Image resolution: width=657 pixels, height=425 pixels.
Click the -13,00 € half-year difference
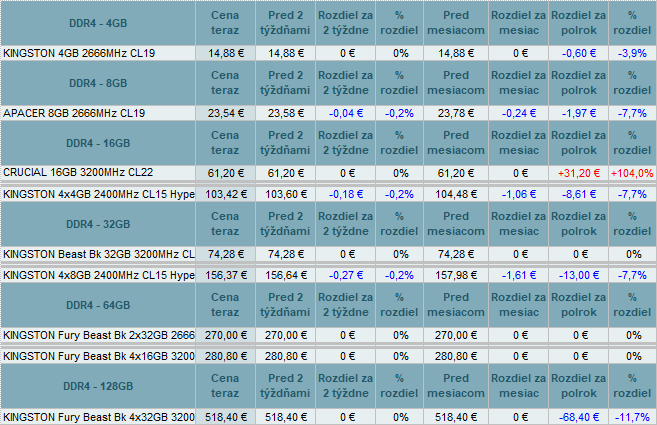click(x=579, y=275)
